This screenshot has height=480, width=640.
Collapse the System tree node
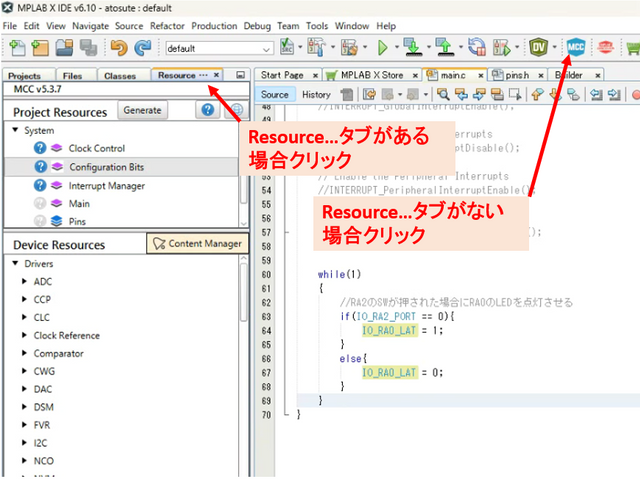pyautogui.click(x=15, y=130)
